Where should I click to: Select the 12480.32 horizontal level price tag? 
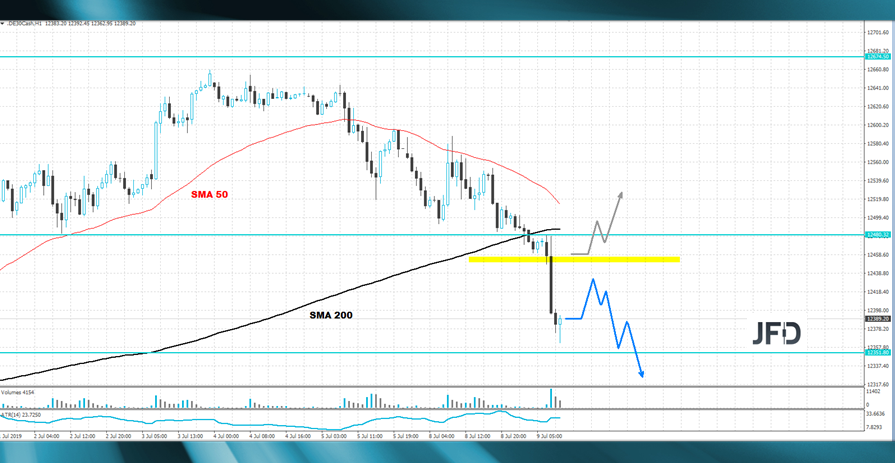pos(878,235)
